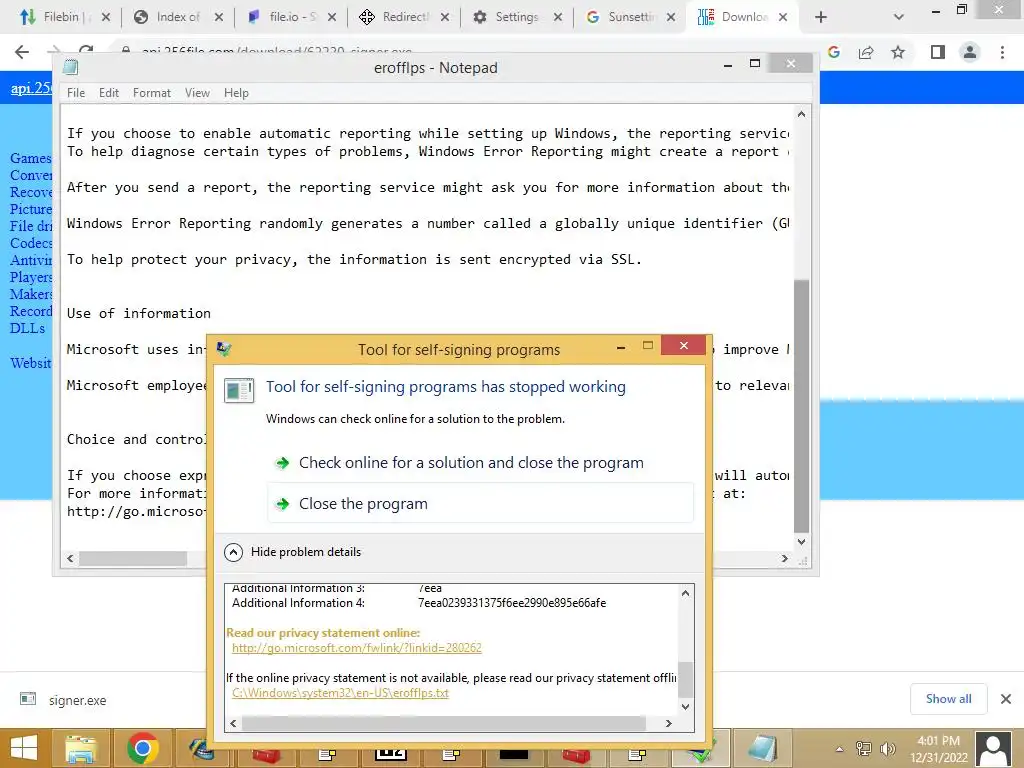Click the problem details scroll down arrow
The image size is (1024, 768).
coord(685,707)
